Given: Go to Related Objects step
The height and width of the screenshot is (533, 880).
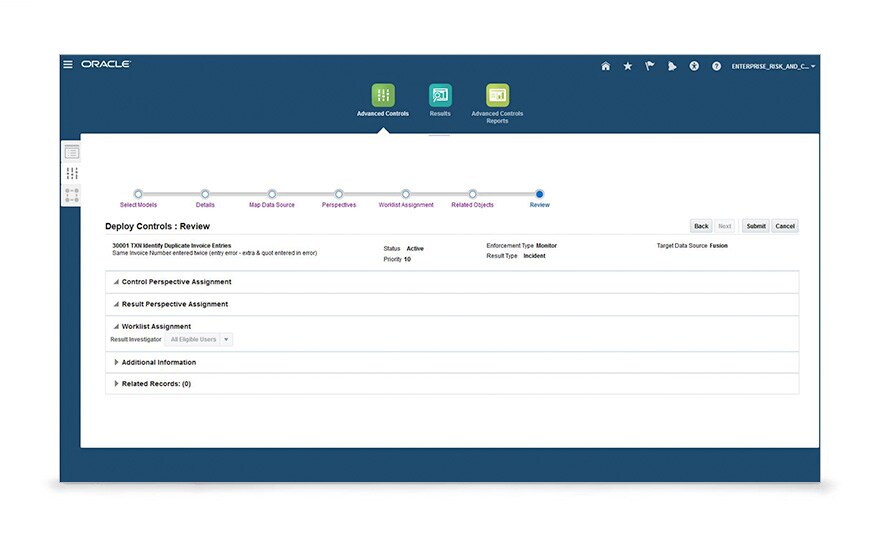Looking at the screenshot, I should [x=473, y=194].
